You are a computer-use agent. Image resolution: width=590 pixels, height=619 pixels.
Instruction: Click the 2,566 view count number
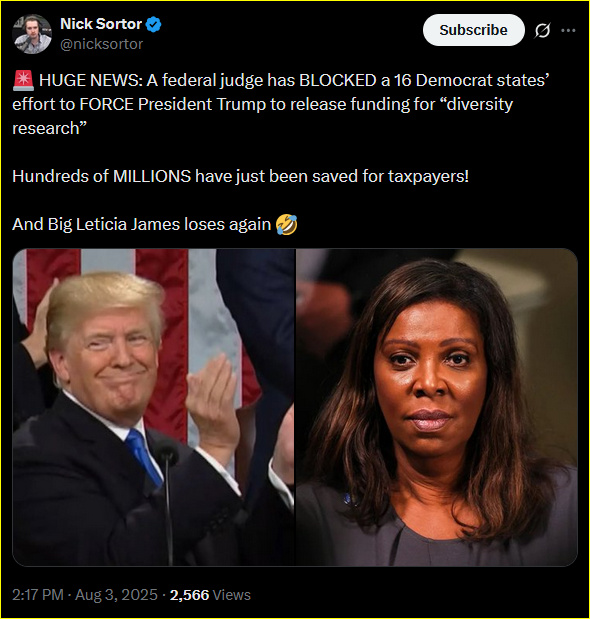189,595
